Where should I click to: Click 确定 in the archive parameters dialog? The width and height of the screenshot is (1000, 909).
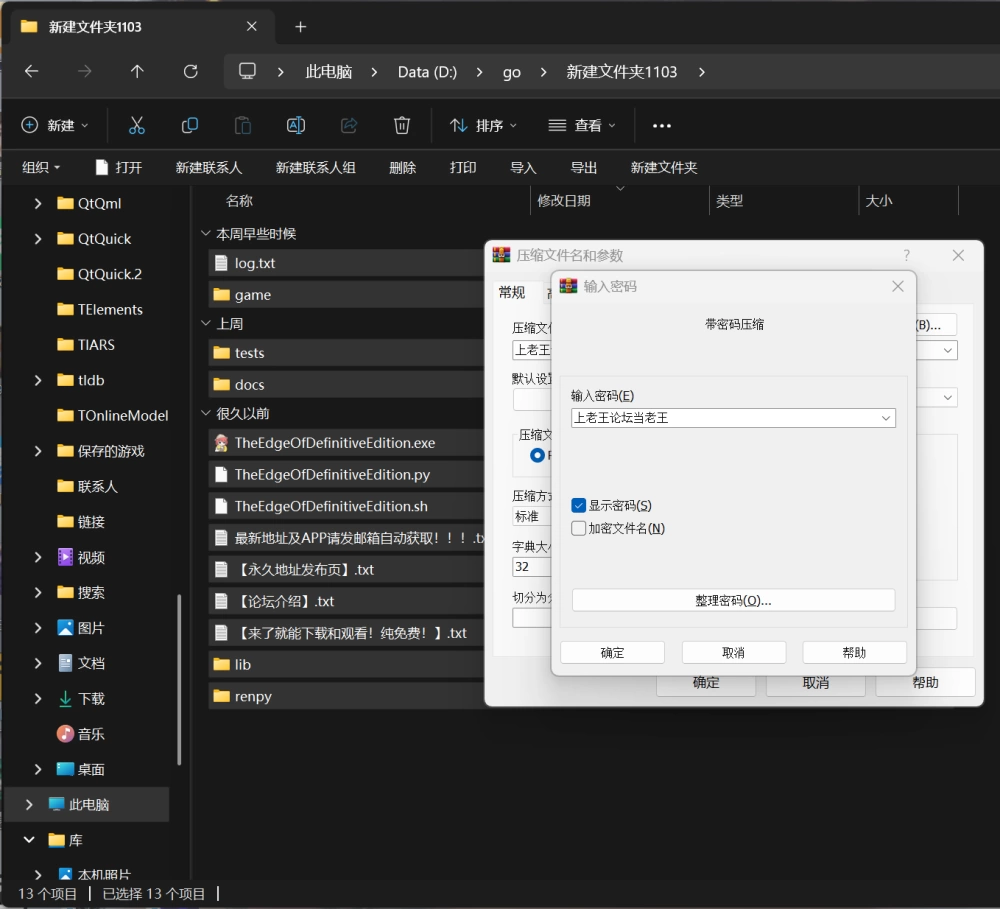(x=706, y=683)
